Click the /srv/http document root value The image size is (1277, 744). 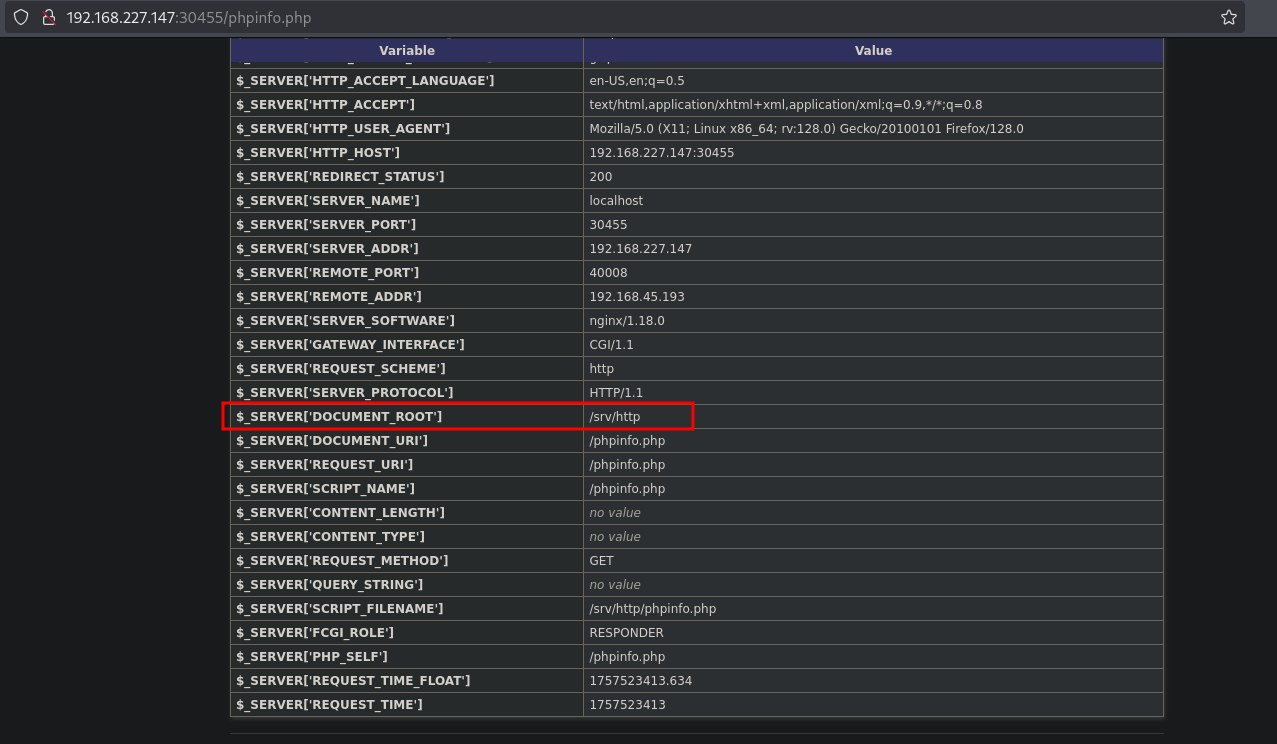(x=614, y=417)
